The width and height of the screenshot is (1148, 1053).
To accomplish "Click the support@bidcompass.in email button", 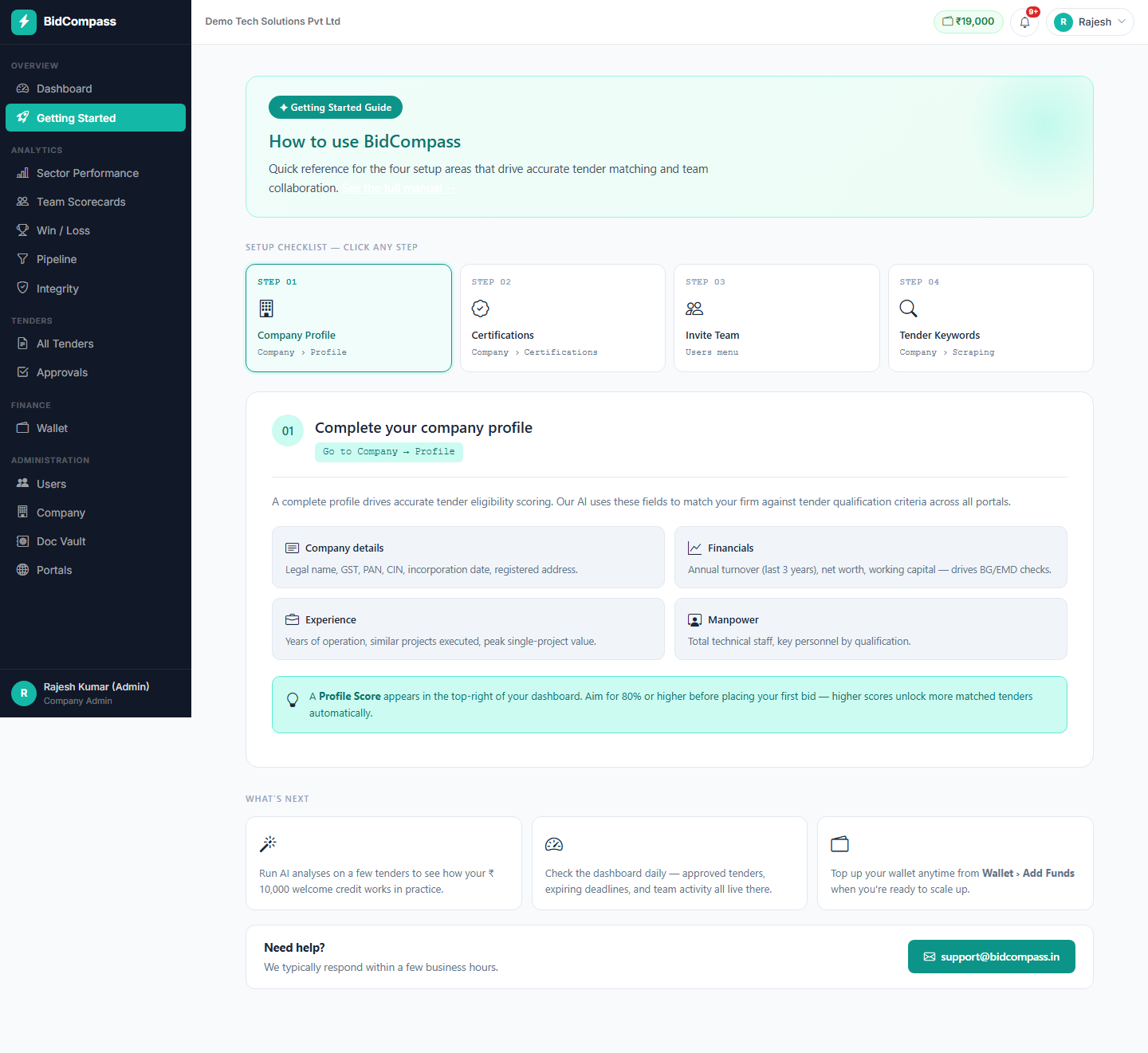I will [x=992, y=957].
